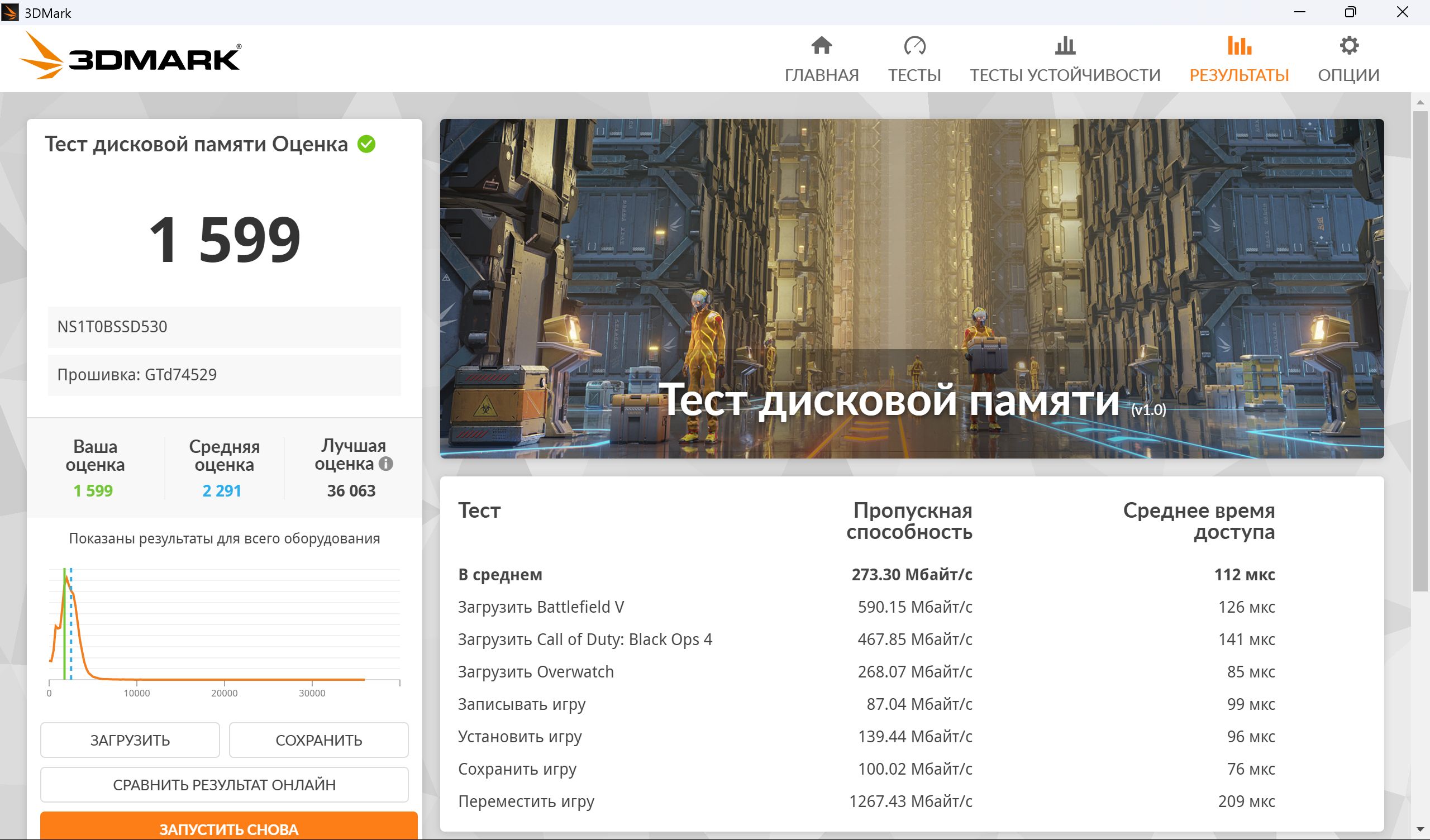
Task: Click the 3DMark title bar app icon
Action: click(9, 12)
